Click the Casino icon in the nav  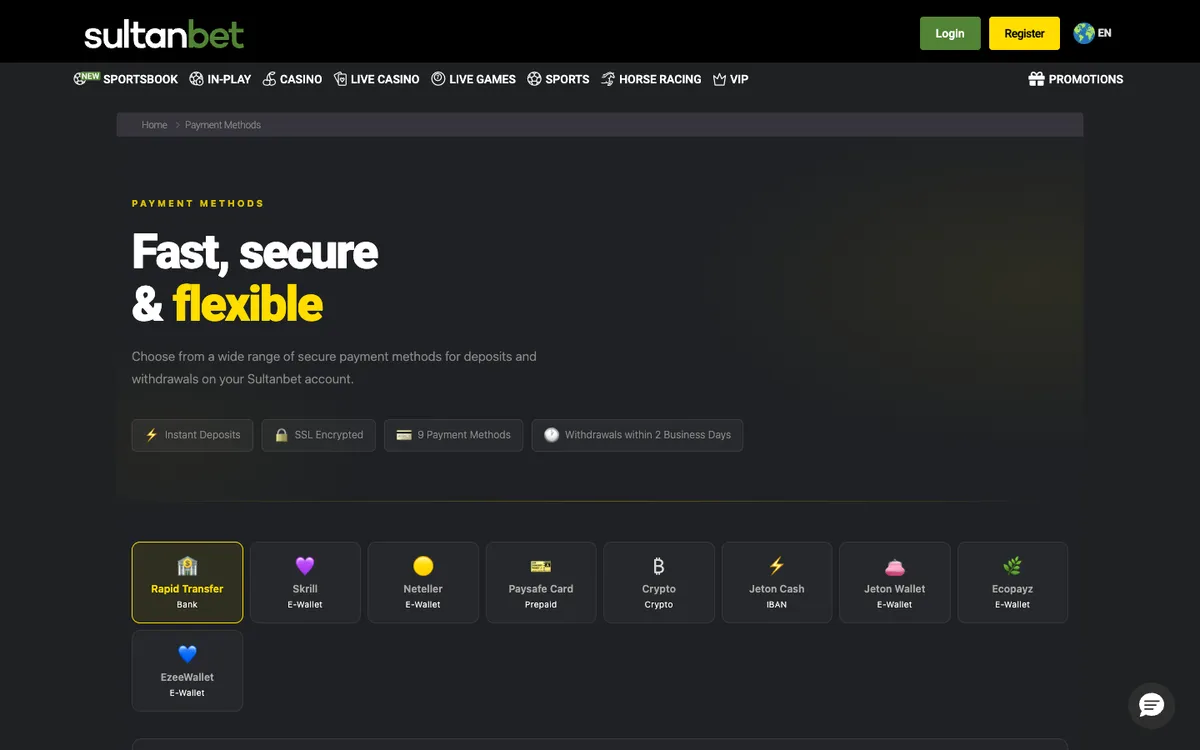pyautogui.click(x=269, y=79)
